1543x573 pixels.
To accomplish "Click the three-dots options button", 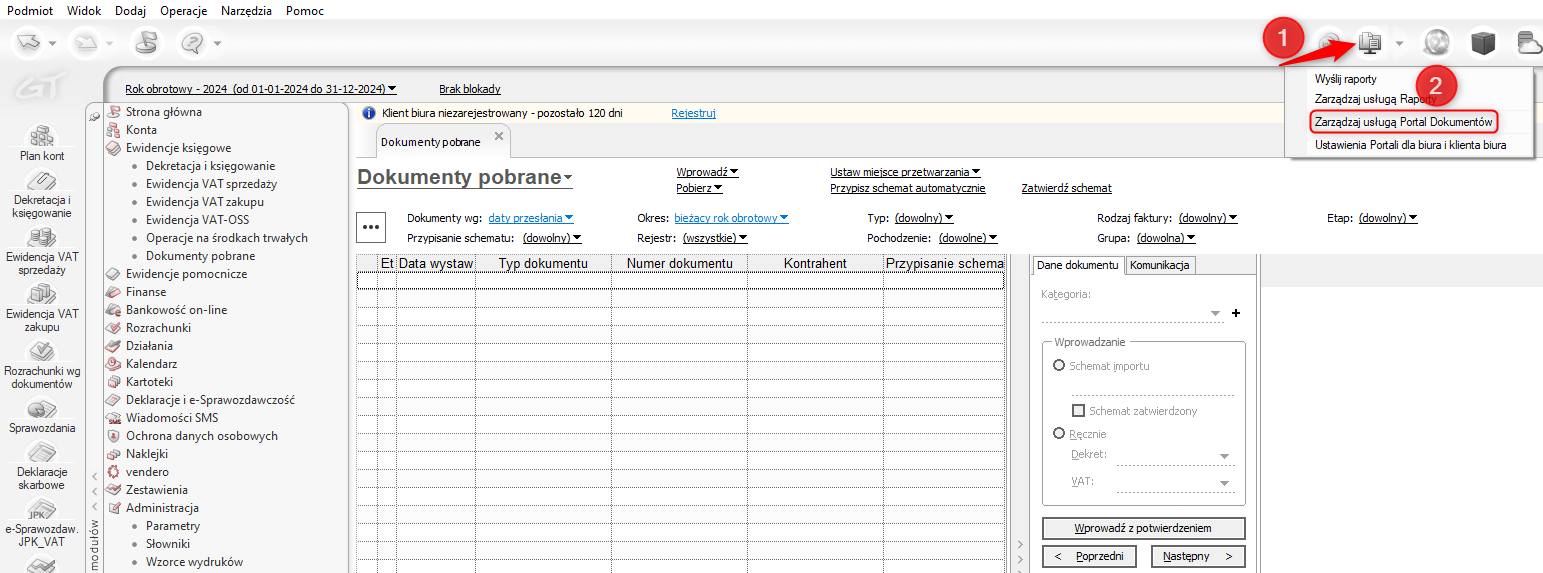I will [x=372, y=227].
